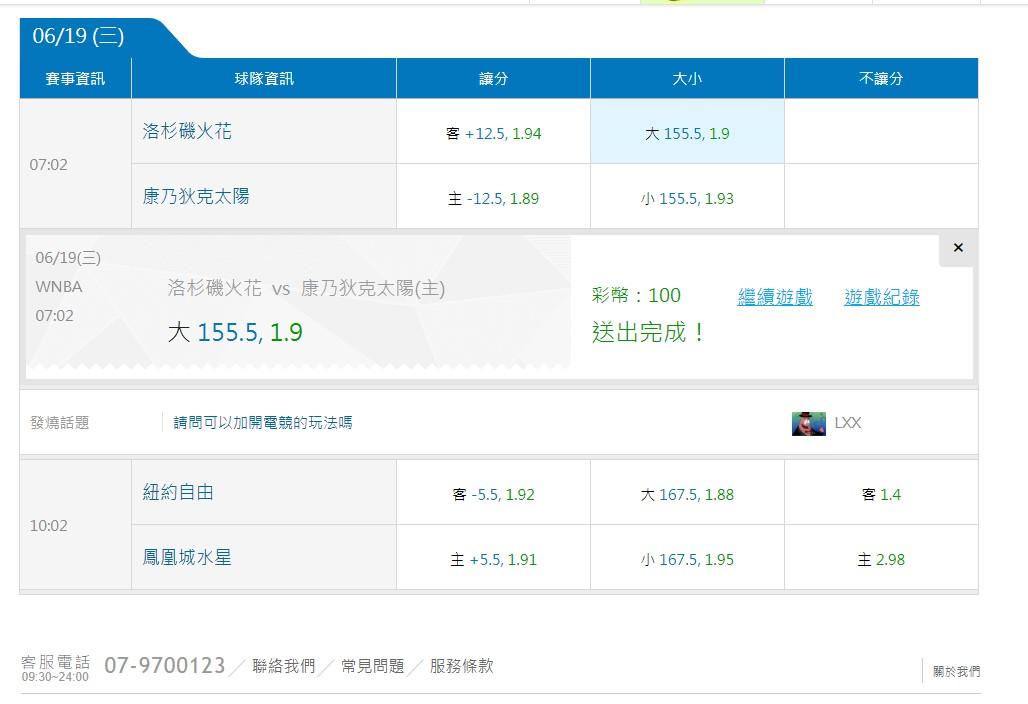The image size is (1028, 704).
Task: Select 客 +12.5, 1.94 spread odds
Action: pos(493,133)
